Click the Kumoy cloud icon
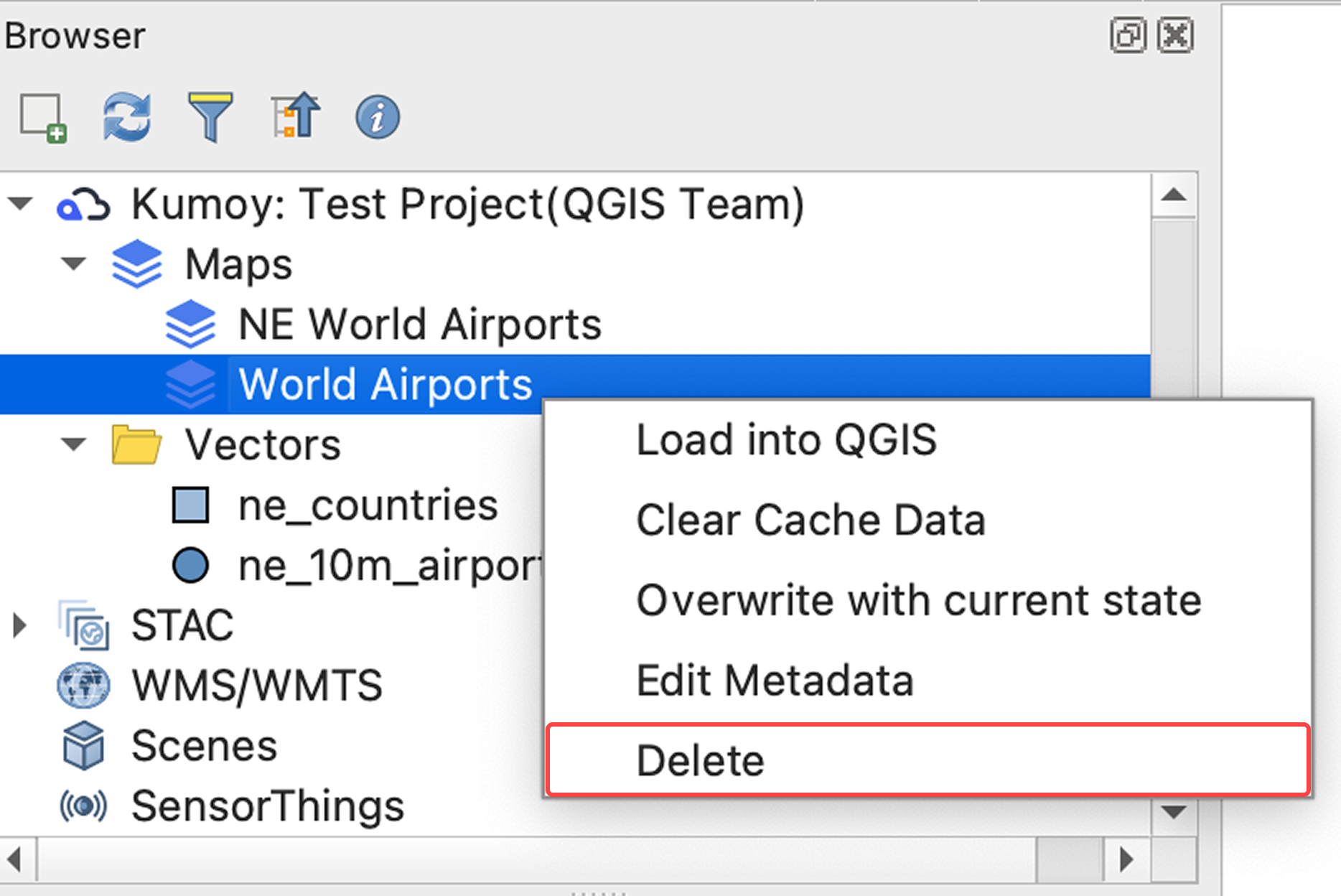Image resolution: width=1341 pixels, height=896 pixels. tap(84, 205)
